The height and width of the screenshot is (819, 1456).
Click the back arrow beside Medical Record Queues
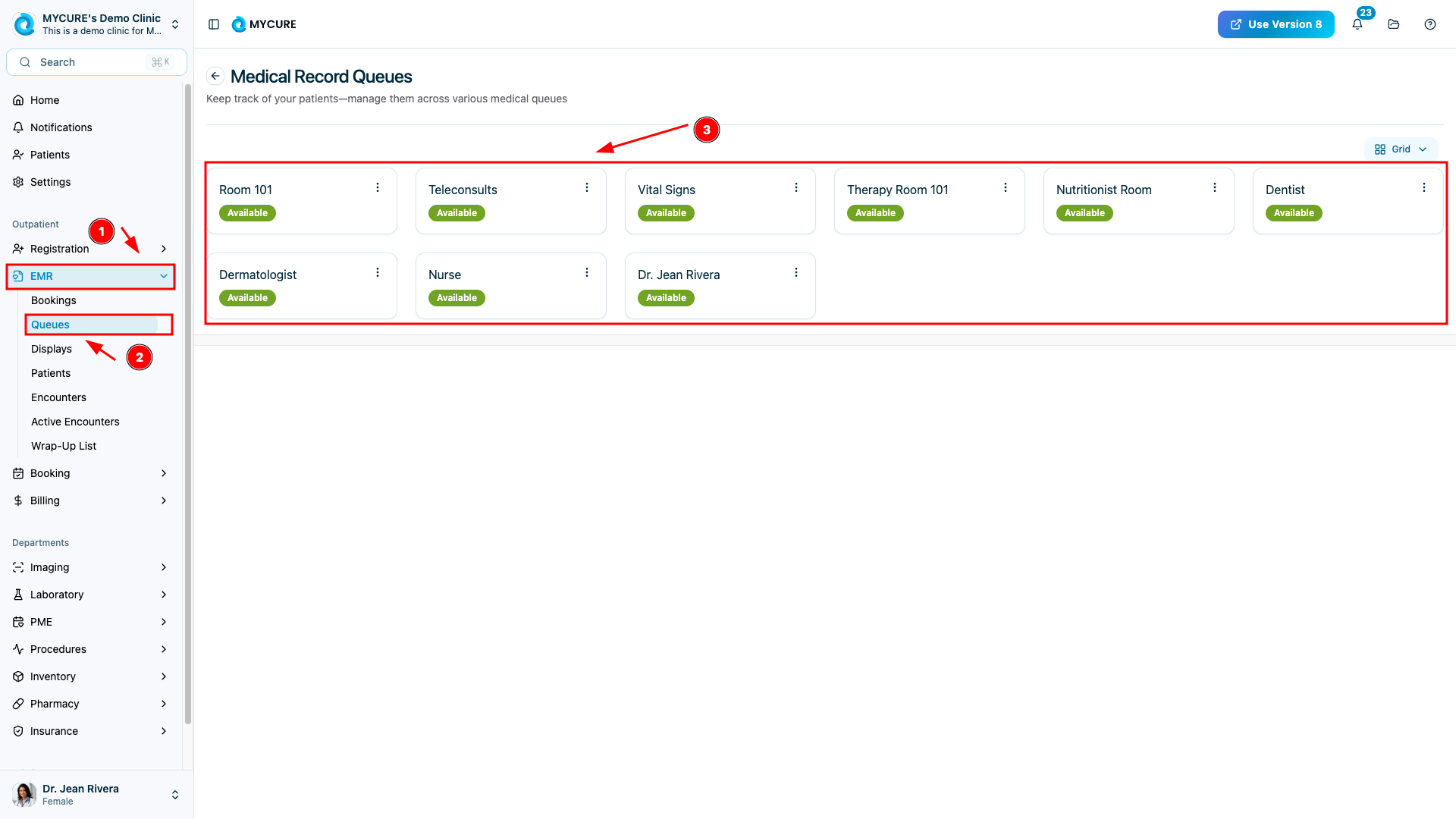[215, 76]
